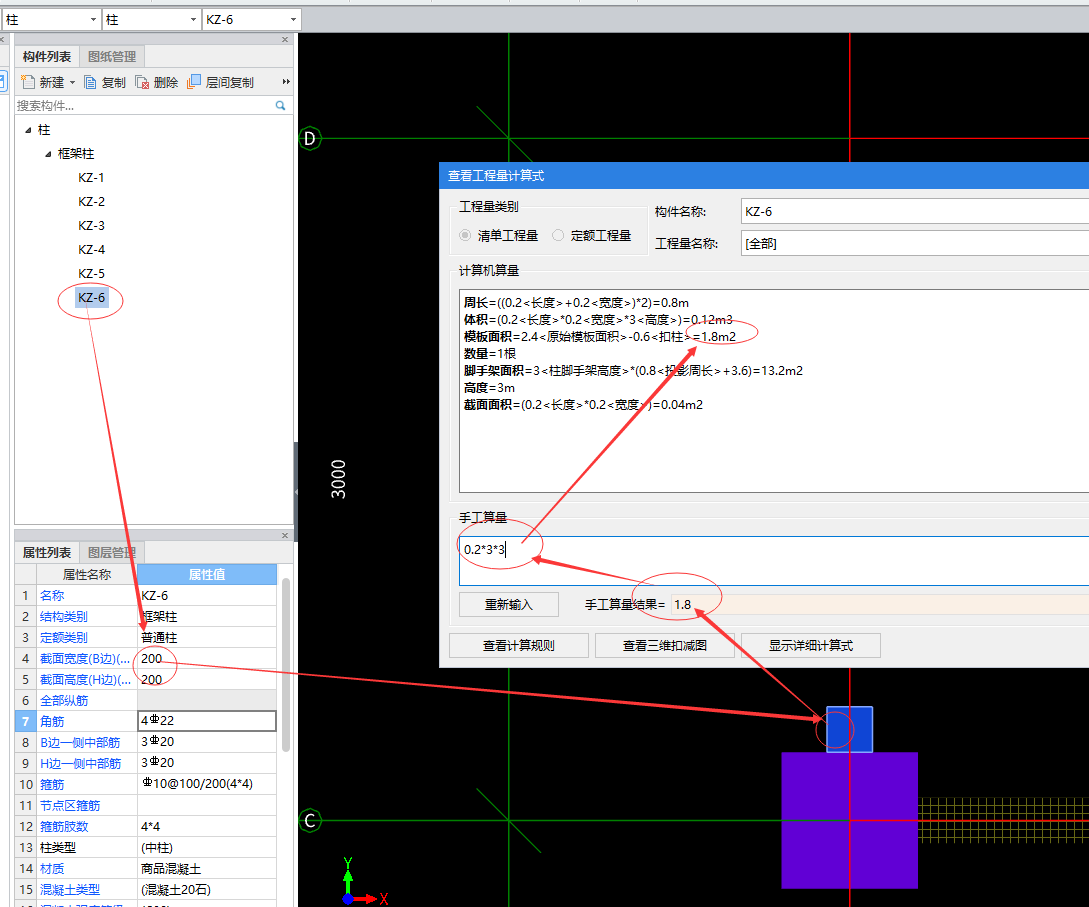Open the dropdown arrow beside 新建
The height and width of the screenshot is (907, 1089).
pyautogui.click(x=72, y=83)
